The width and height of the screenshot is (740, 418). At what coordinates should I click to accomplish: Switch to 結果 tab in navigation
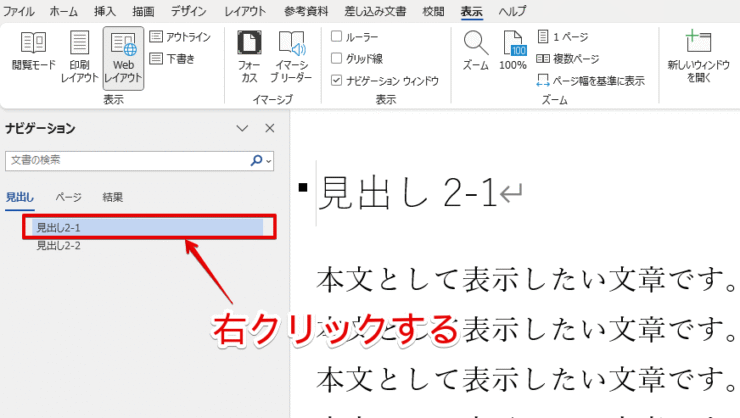[x=113, y=197]
